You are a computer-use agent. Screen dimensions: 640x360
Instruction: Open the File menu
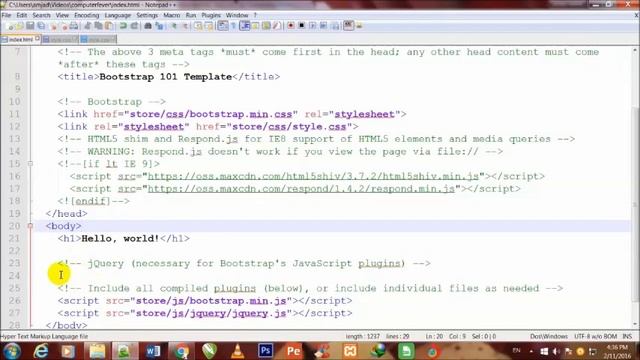tap(6, 15)
